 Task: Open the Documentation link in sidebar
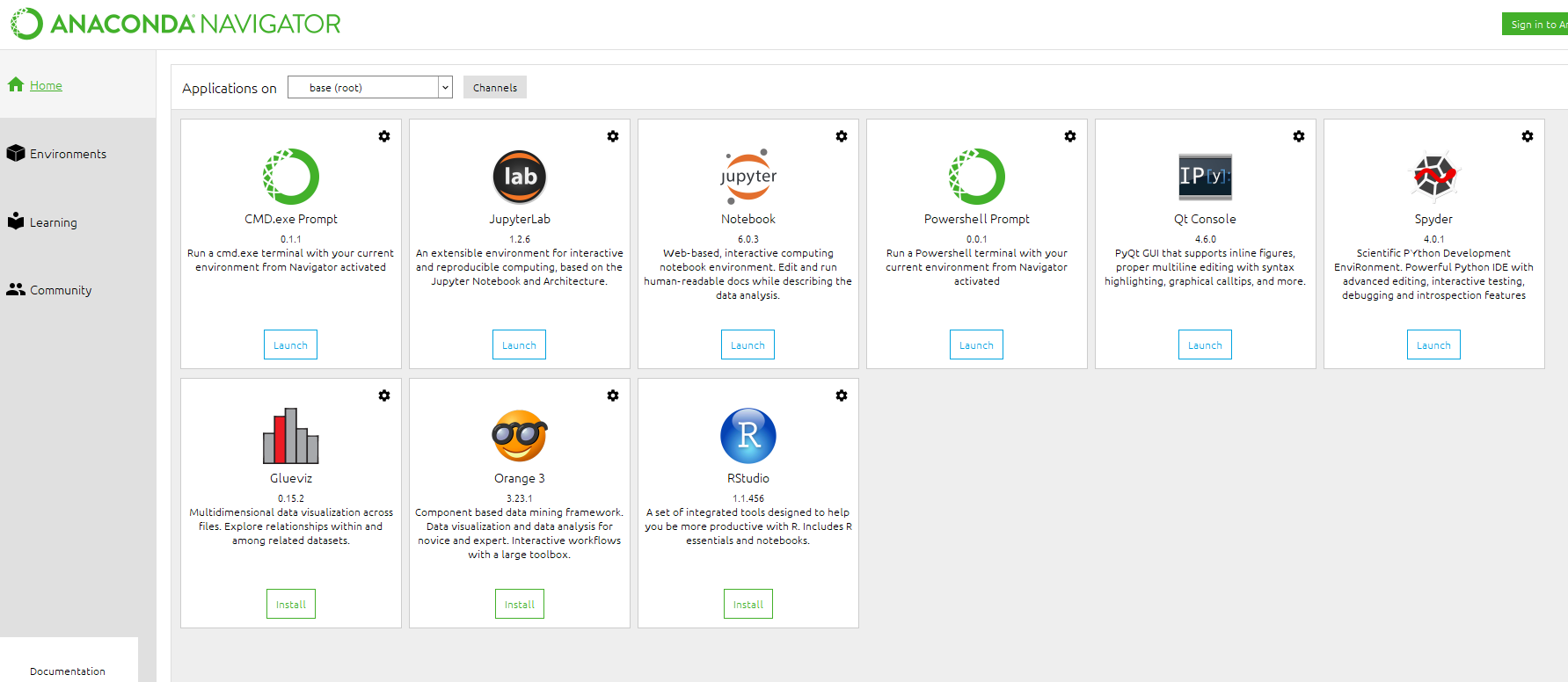coord(68,671)
